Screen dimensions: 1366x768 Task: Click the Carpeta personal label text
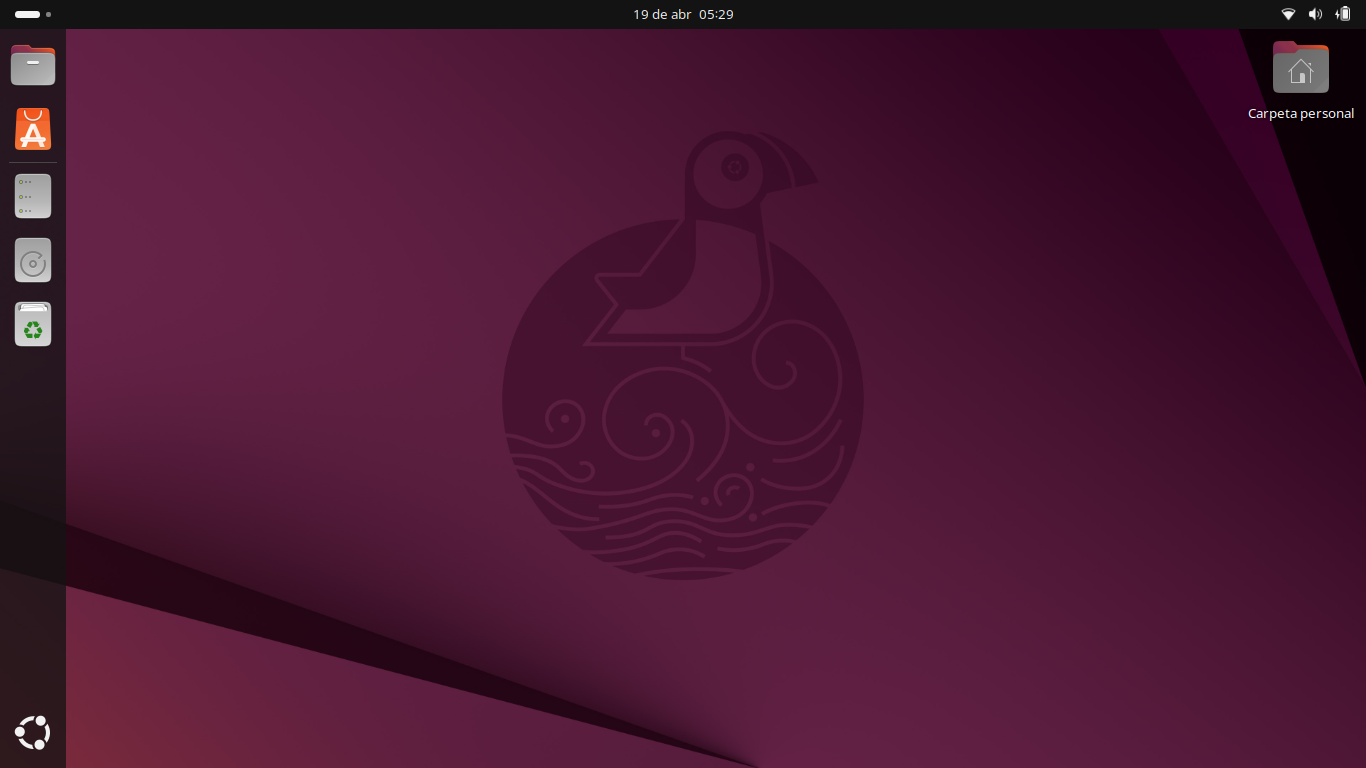pyautogui.click(x=1300, y=113)
